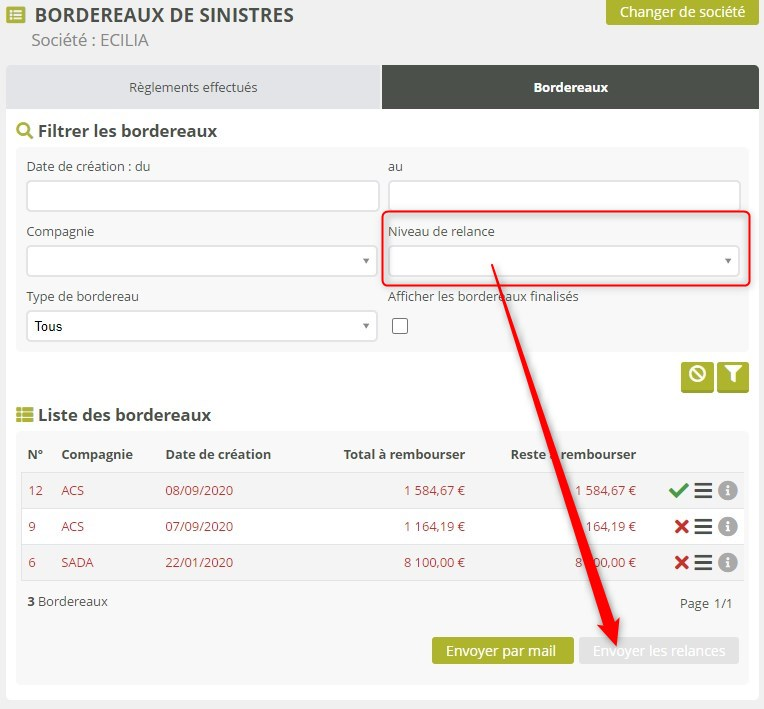Show info for bordereau 12
Screen dimensions: 764x709
(x=728, y=490)
